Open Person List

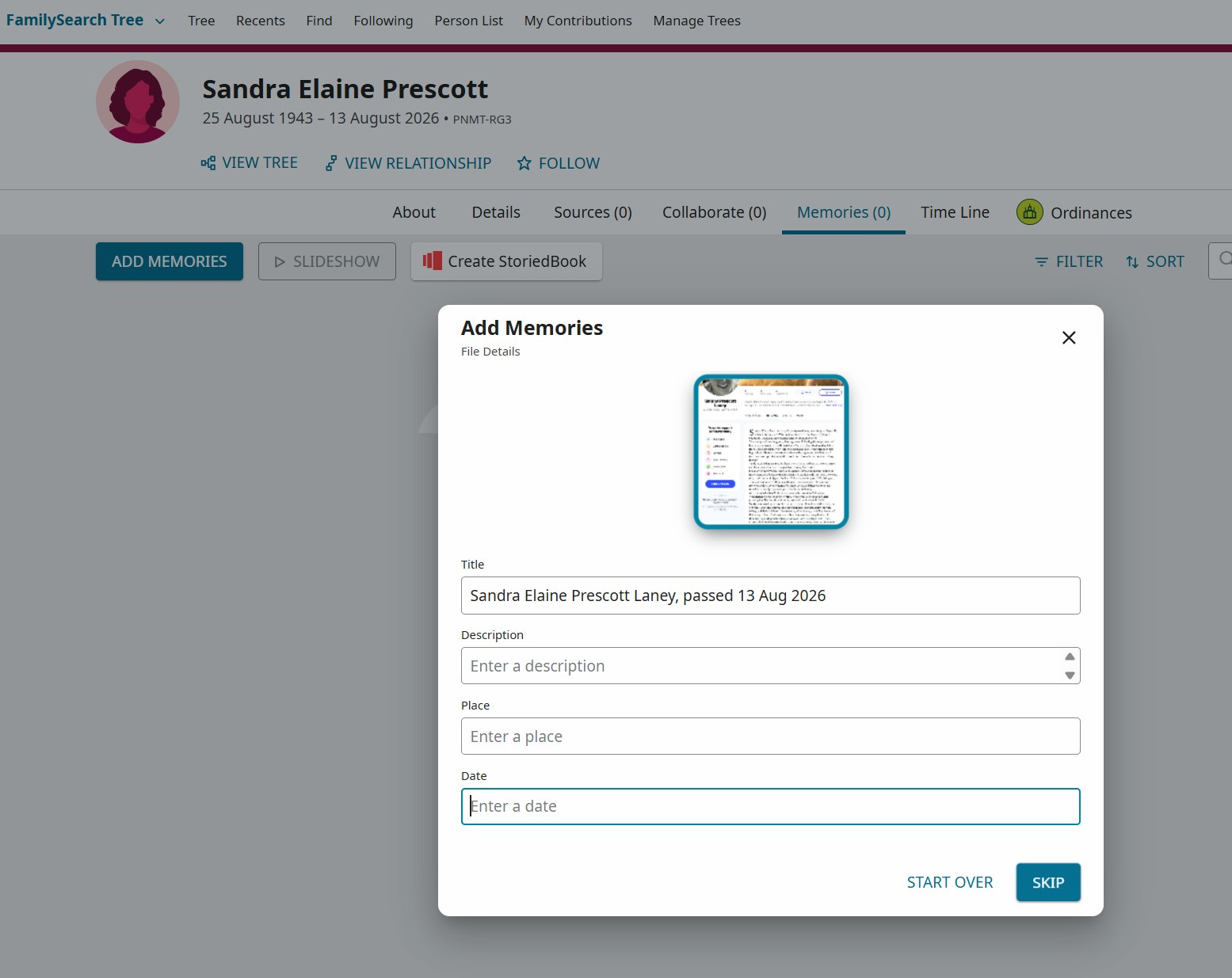point(469,21)
